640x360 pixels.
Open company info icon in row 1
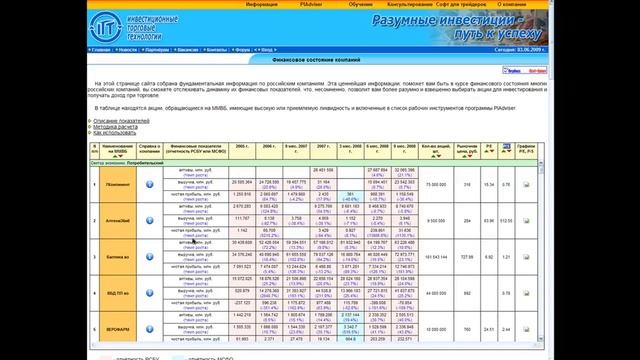pos(150,184)
